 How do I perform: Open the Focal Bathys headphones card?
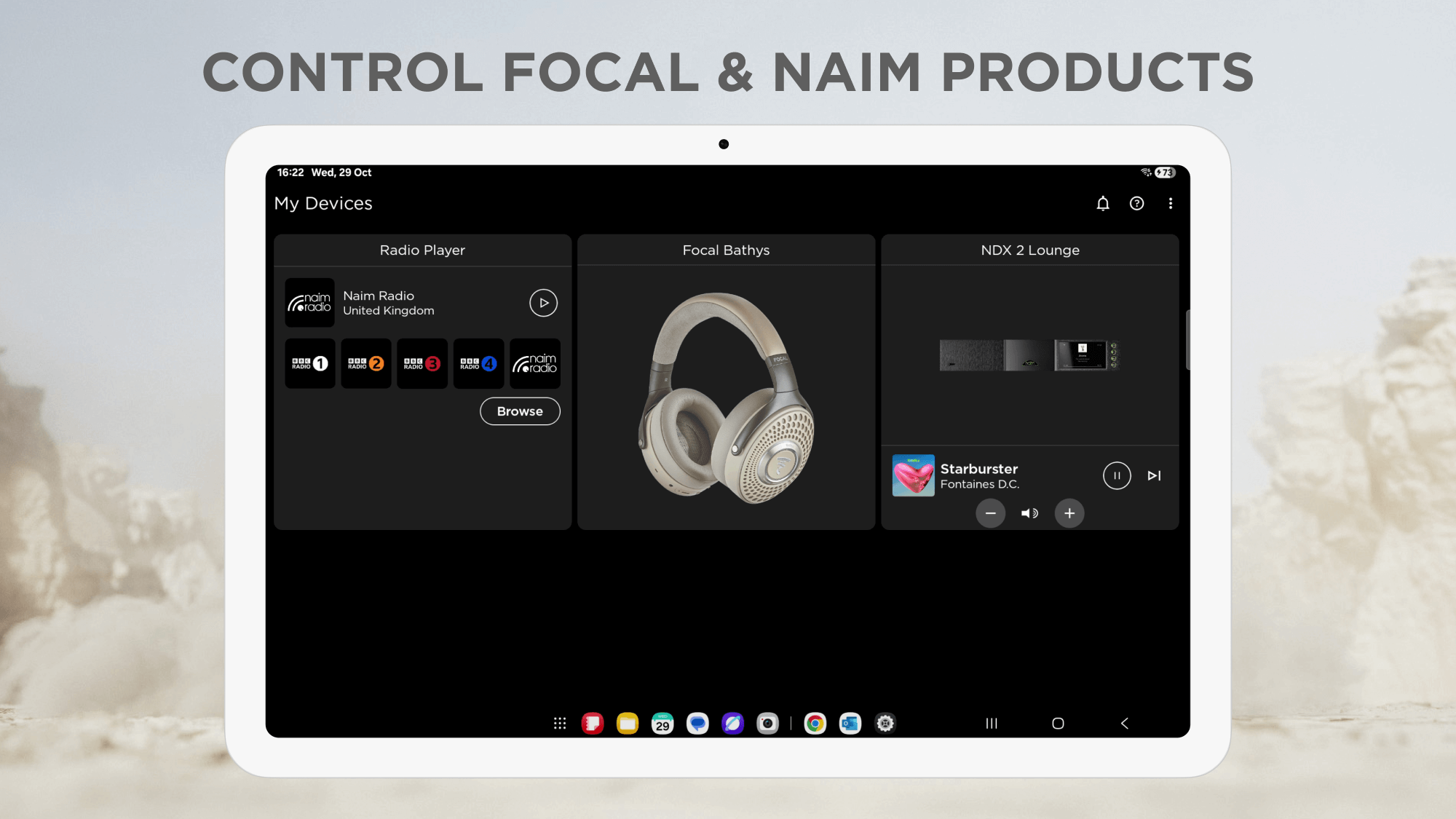point(726,397)
